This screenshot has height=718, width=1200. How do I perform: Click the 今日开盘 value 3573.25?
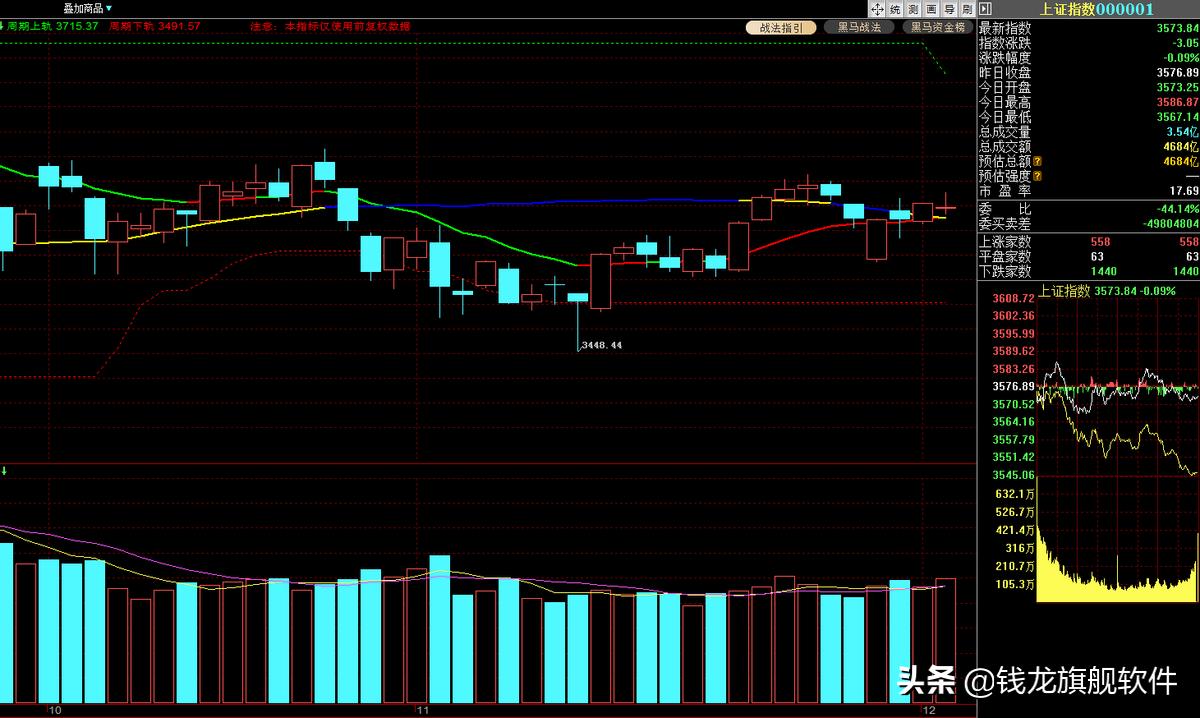[1176, 87]
